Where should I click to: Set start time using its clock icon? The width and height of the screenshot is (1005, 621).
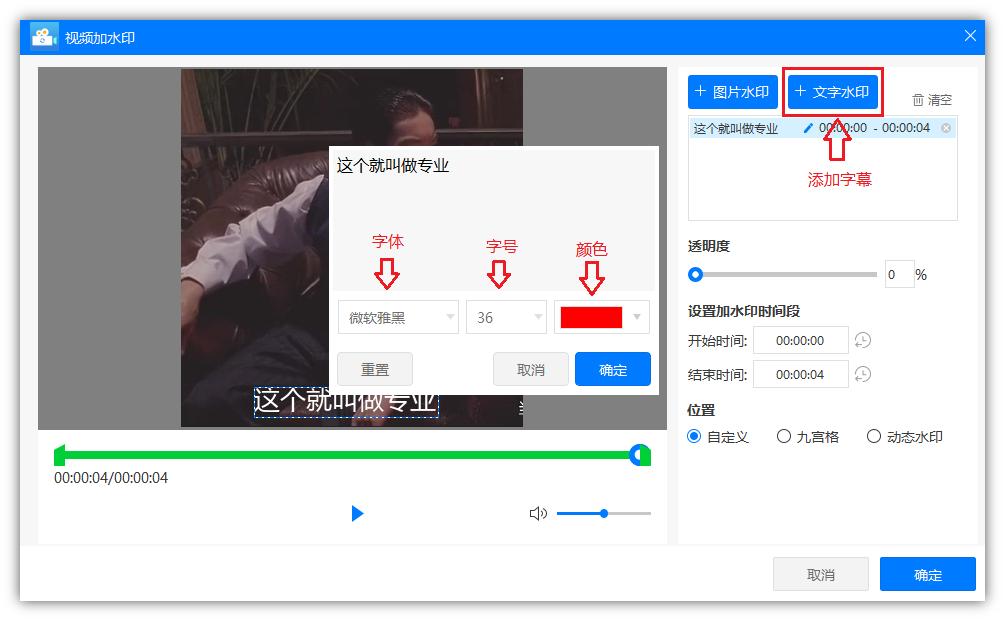863,340
